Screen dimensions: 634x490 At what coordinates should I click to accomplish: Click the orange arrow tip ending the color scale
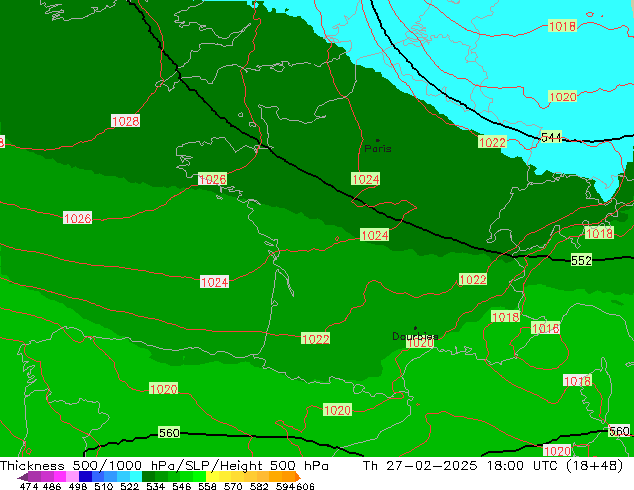point(298,477)
